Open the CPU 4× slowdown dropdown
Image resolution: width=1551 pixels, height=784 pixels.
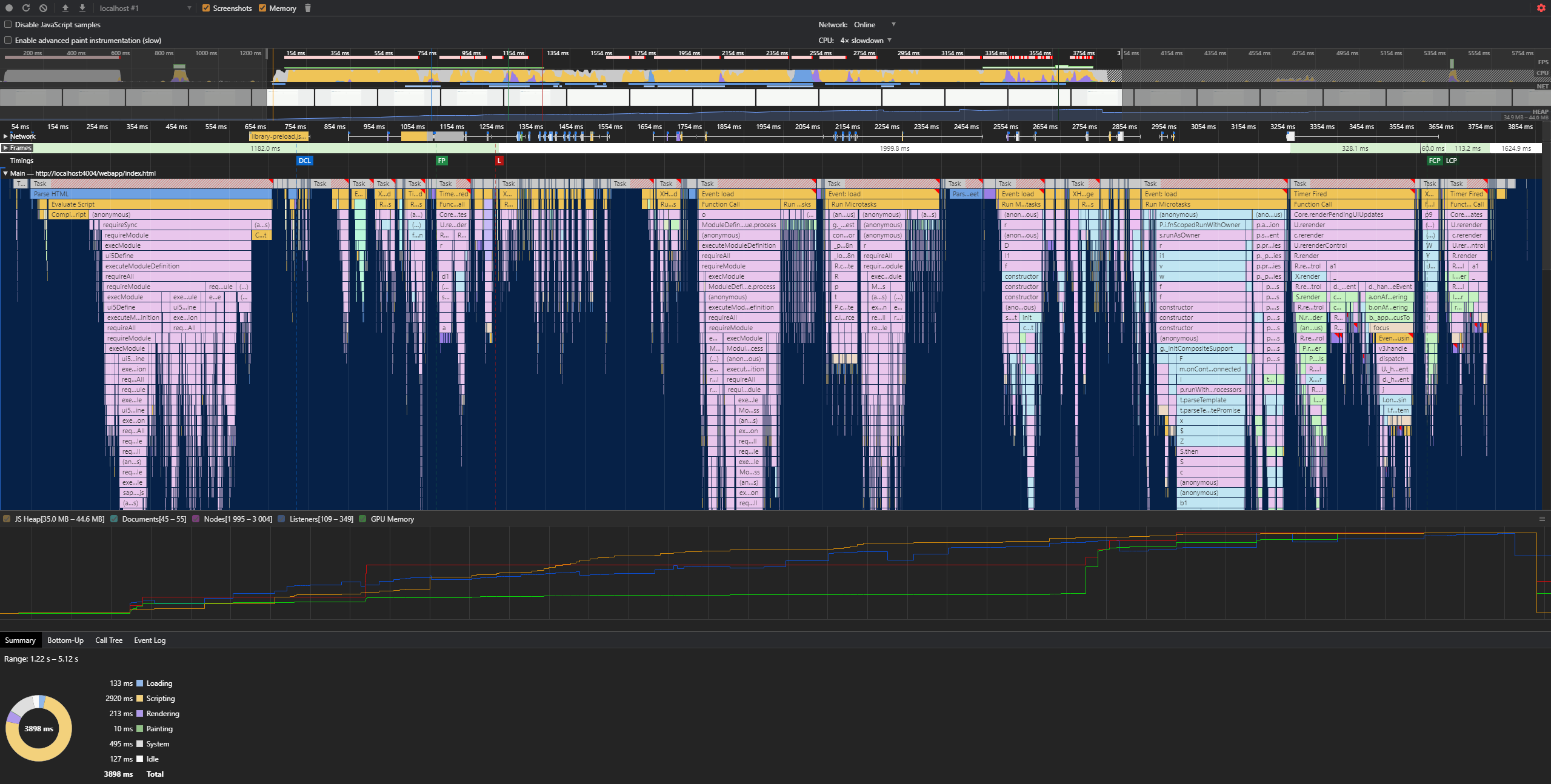coord(867,41)
